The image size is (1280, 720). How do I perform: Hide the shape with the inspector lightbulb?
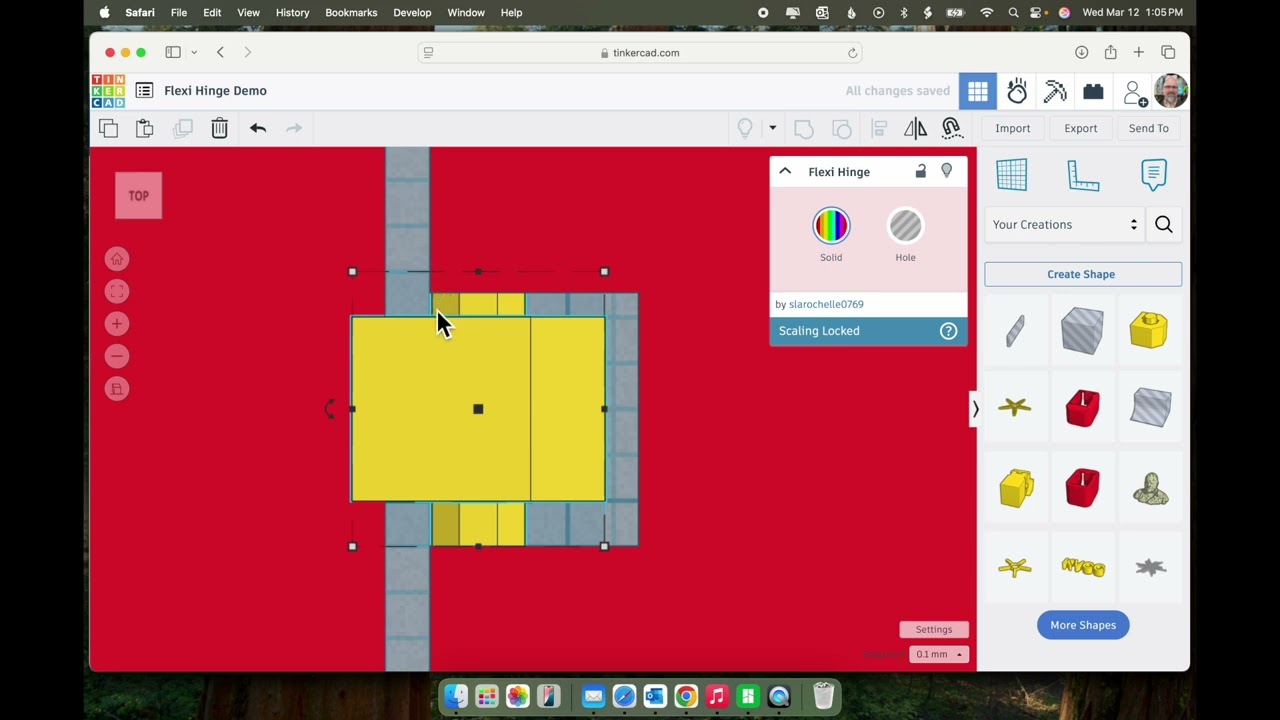(947, 171)
